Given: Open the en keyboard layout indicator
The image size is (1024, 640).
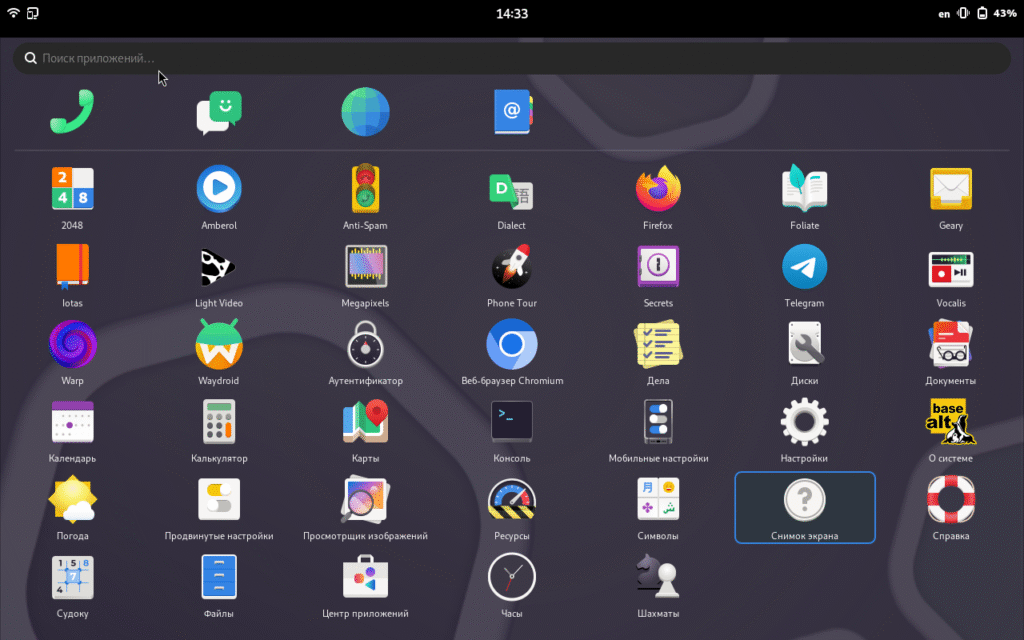Looking at the screenshot, I should click(944, 14).
